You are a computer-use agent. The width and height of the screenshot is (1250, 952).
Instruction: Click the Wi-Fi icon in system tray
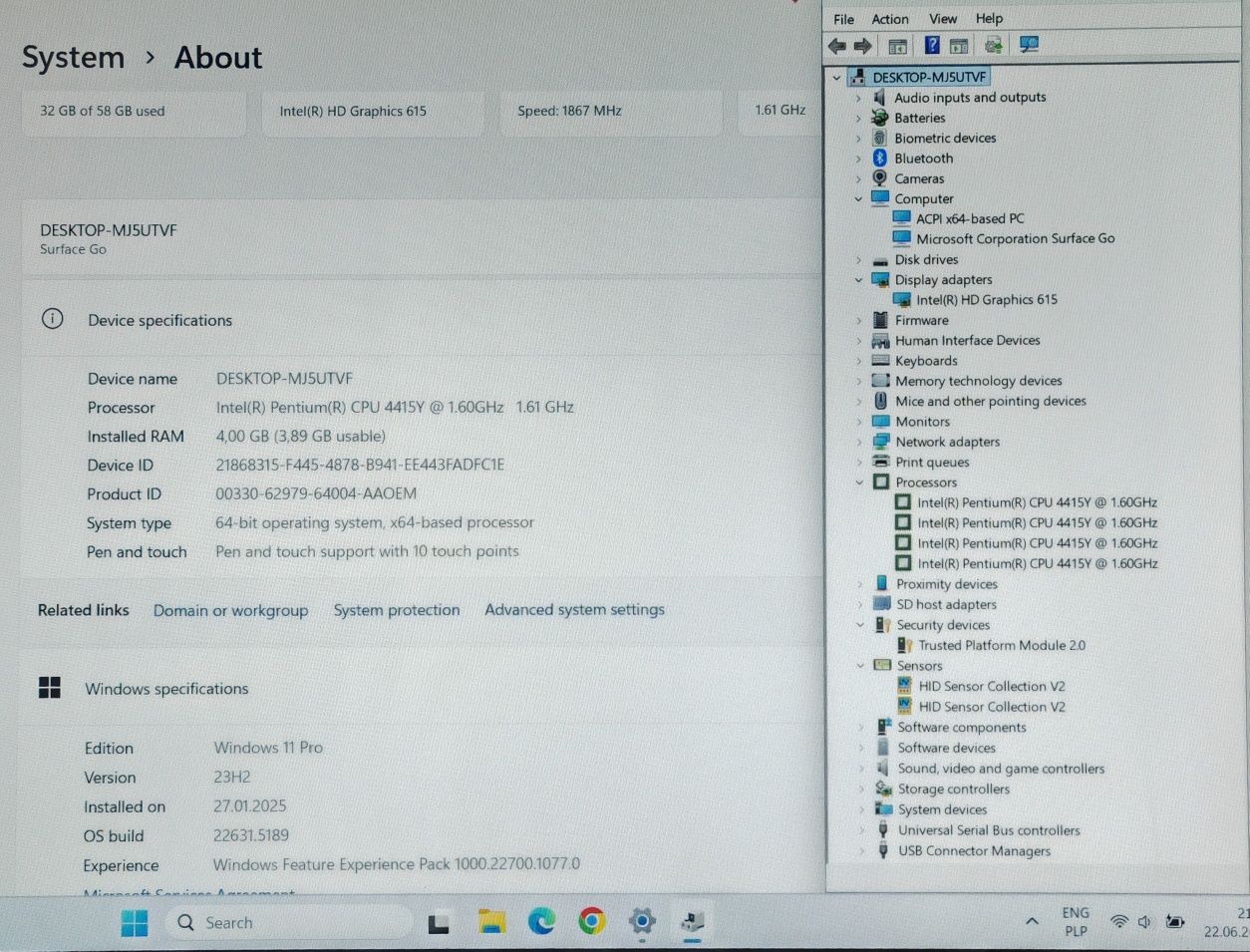1119,922
